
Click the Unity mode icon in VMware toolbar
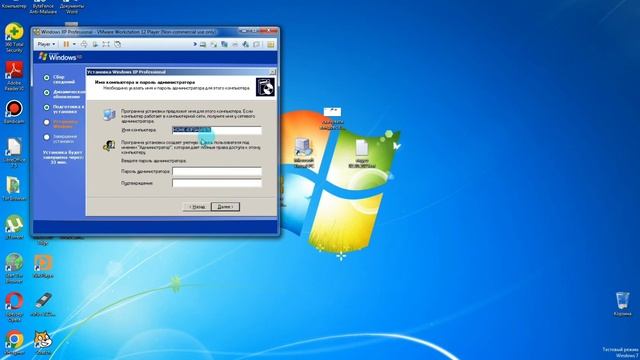(117, 44)
